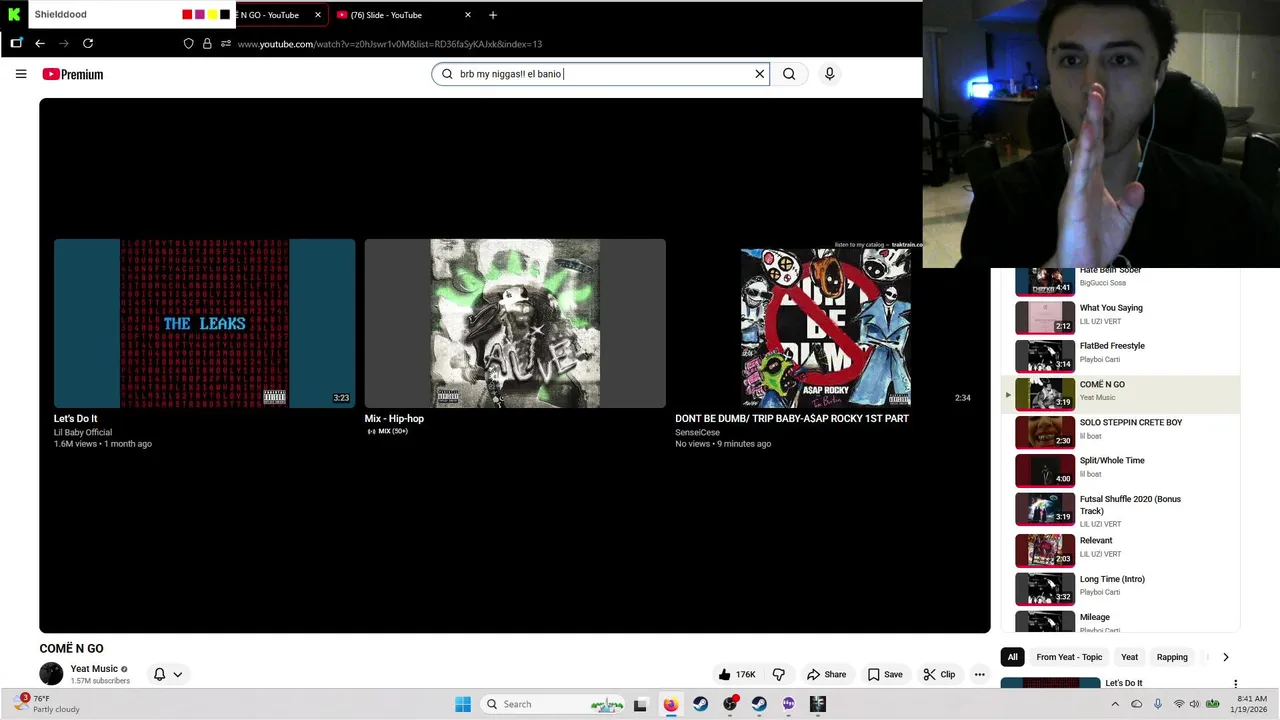Click the address bar URL field
Image resolution: width=1280 pixels, height=720 pixels.
(390, 44)
